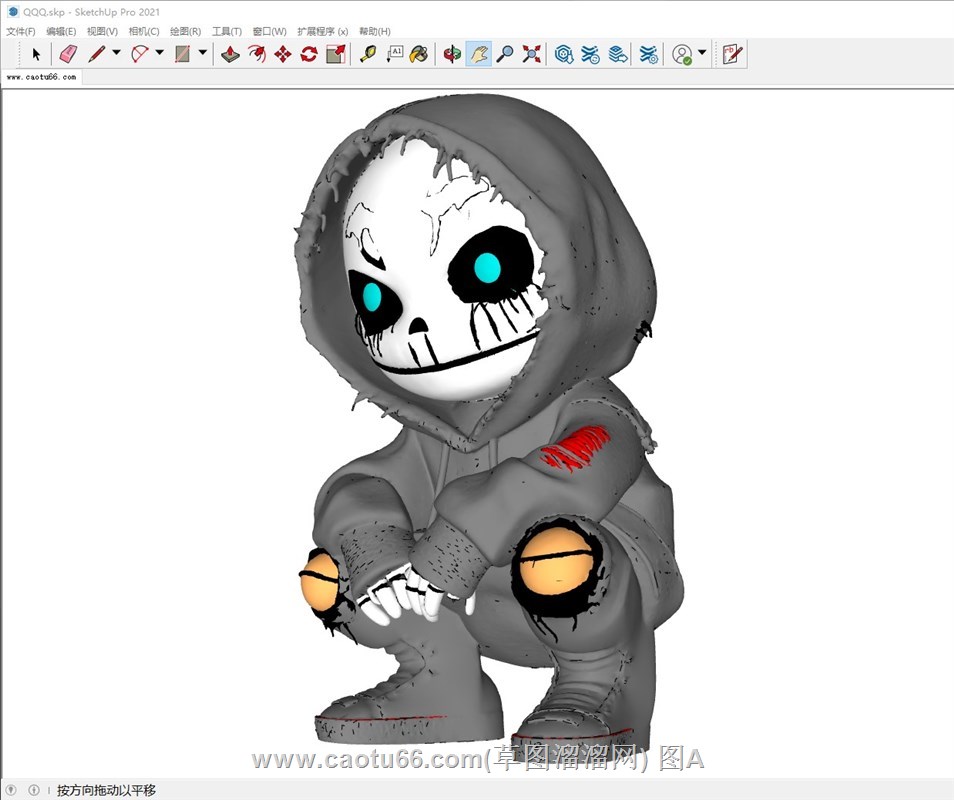Open the 相机(C) menu
Screen dimensions: 954x800
pyautogui.click(x=144, y=32)
